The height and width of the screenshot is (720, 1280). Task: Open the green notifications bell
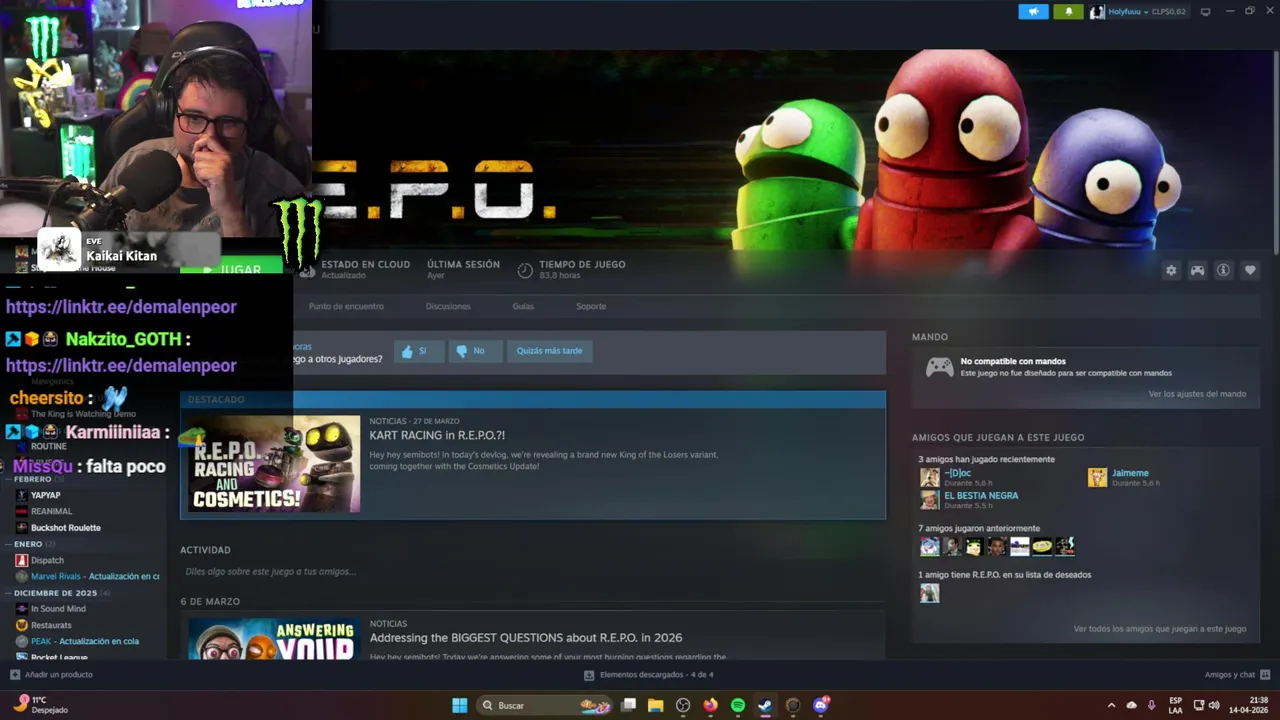click(x=1068, y=11)
